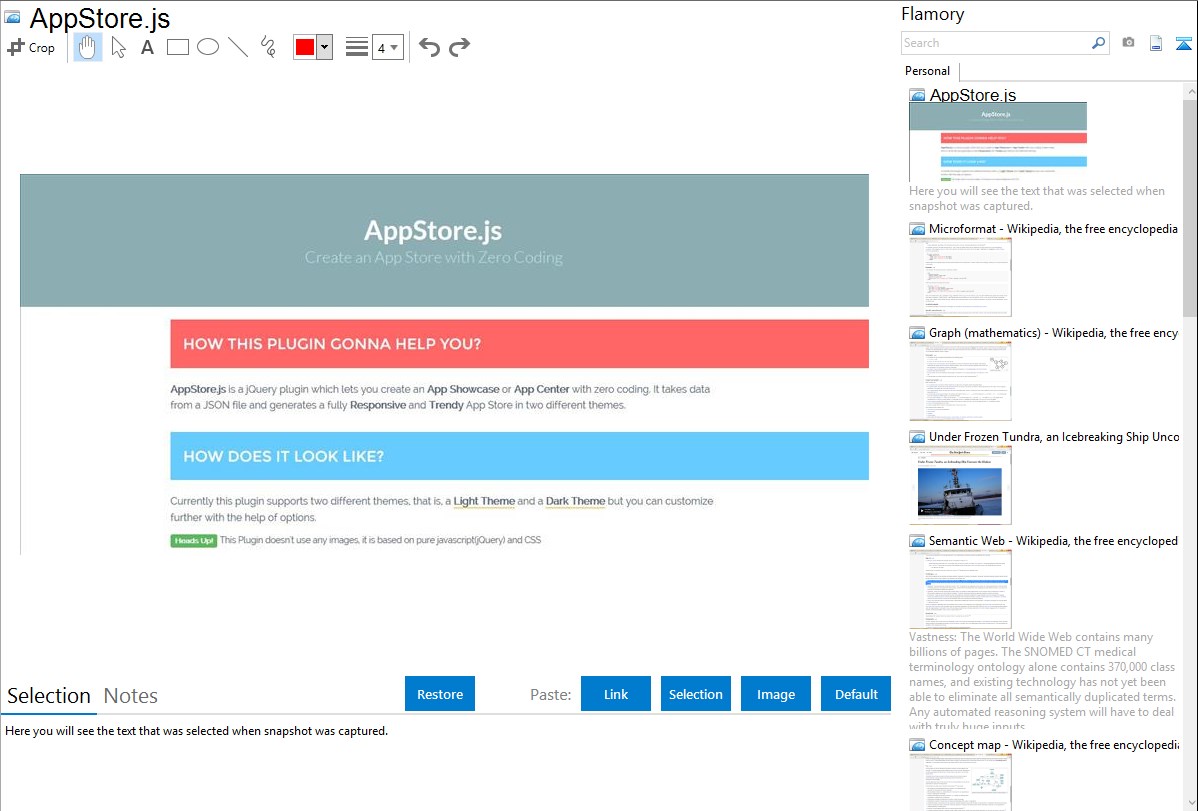Click the Vastness description under Semantic Web
Image resolution: width=1198 pixels, height=811 pixels.
1042,681
